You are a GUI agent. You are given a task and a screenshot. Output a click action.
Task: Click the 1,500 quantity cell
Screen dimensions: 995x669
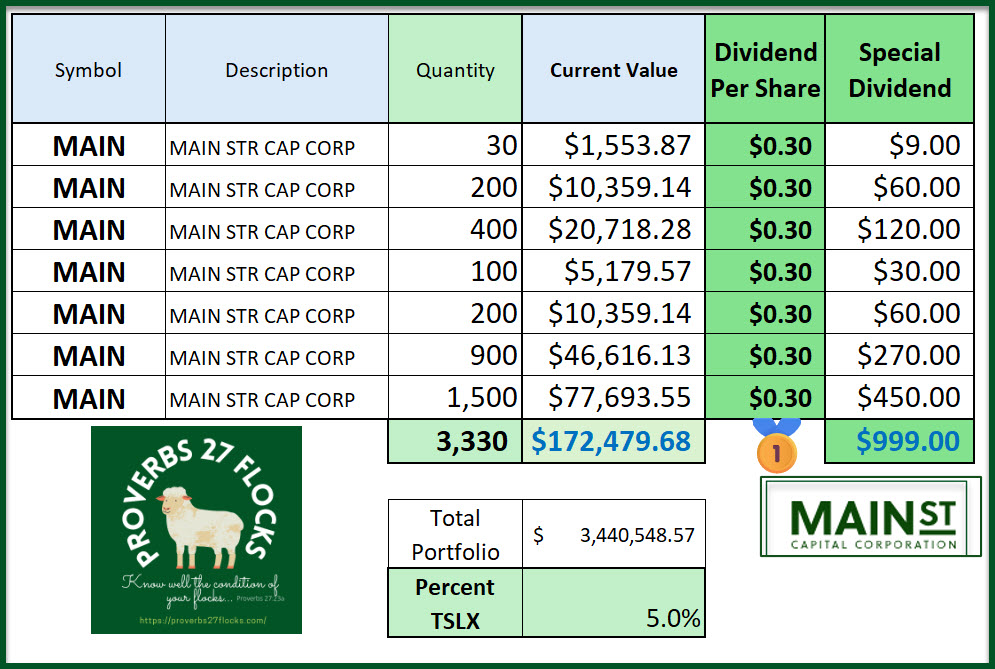point(455,397)
